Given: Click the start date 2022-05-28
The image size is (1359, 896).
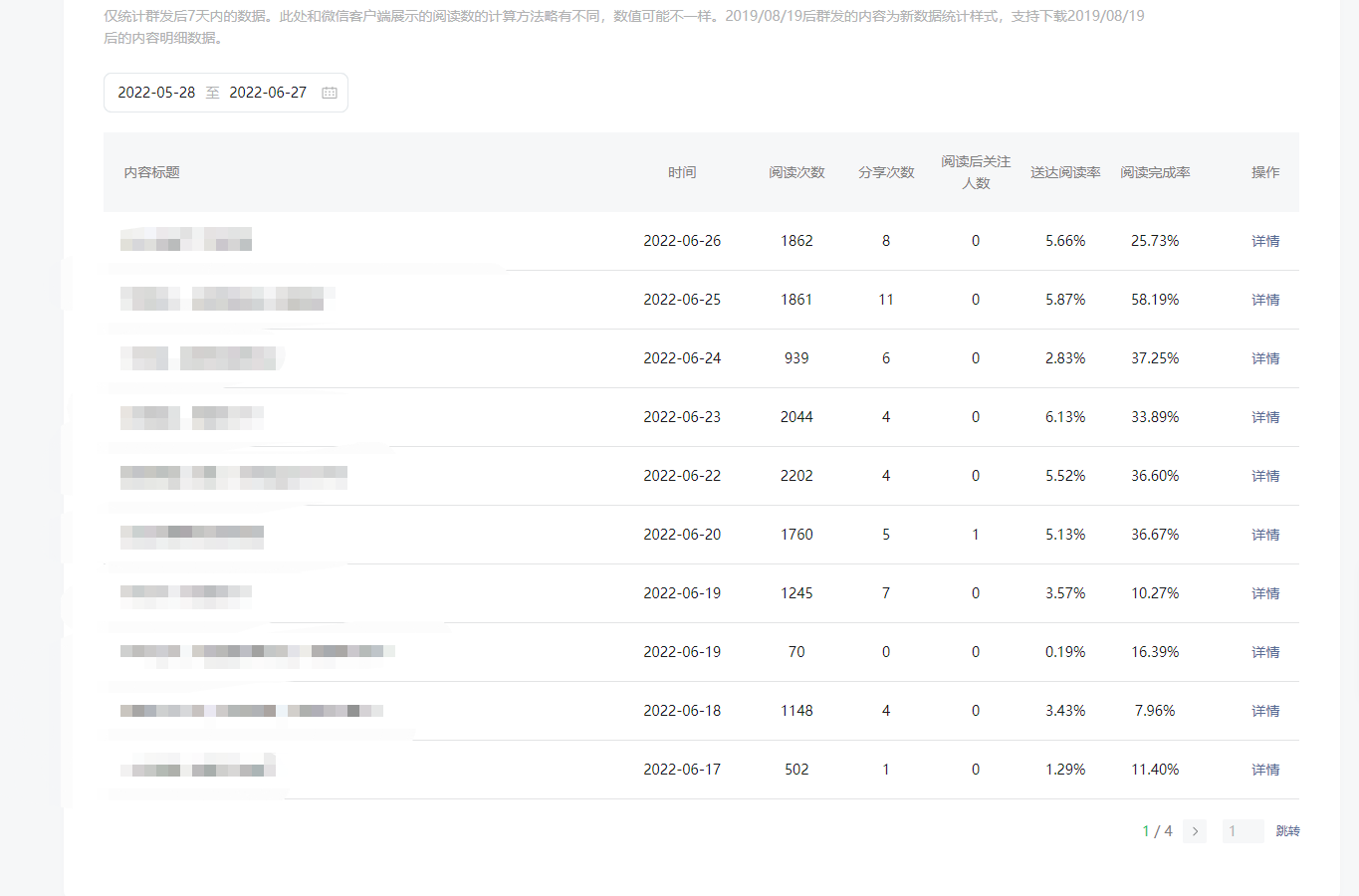Looking at the screenshot, I should click(156, 93).
